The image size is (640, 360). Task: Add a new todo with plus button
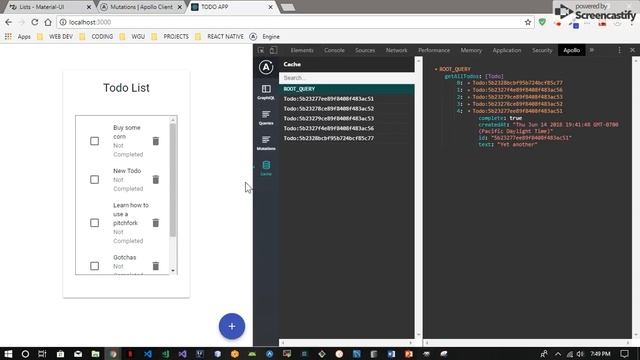(232, 326)
